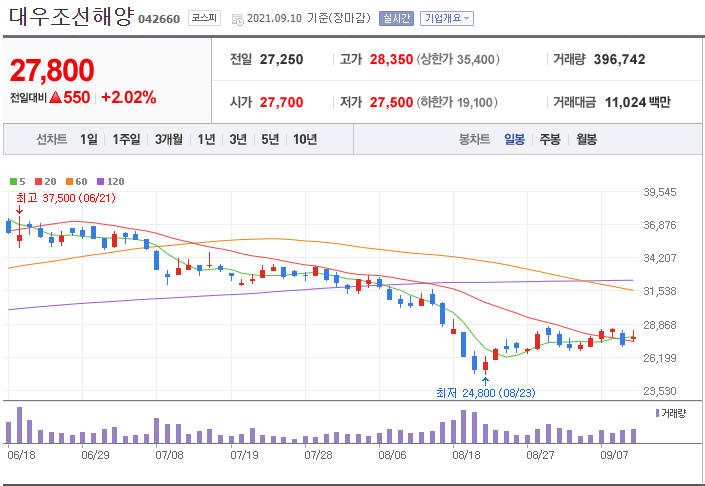Click the red up-triangle change icon
The width and height of the screenshot is (705, 486).
(x=55, y=97)
